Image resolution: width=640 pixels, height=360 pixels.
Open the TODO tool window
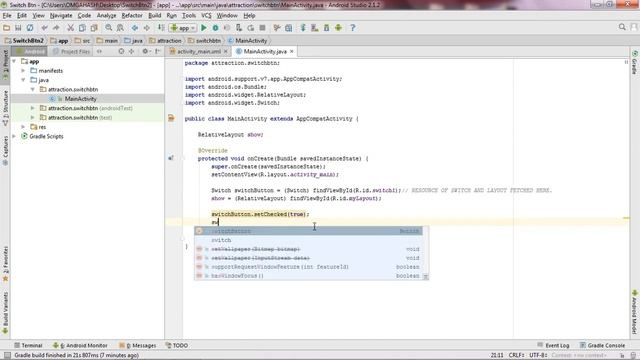coord(177,345)
